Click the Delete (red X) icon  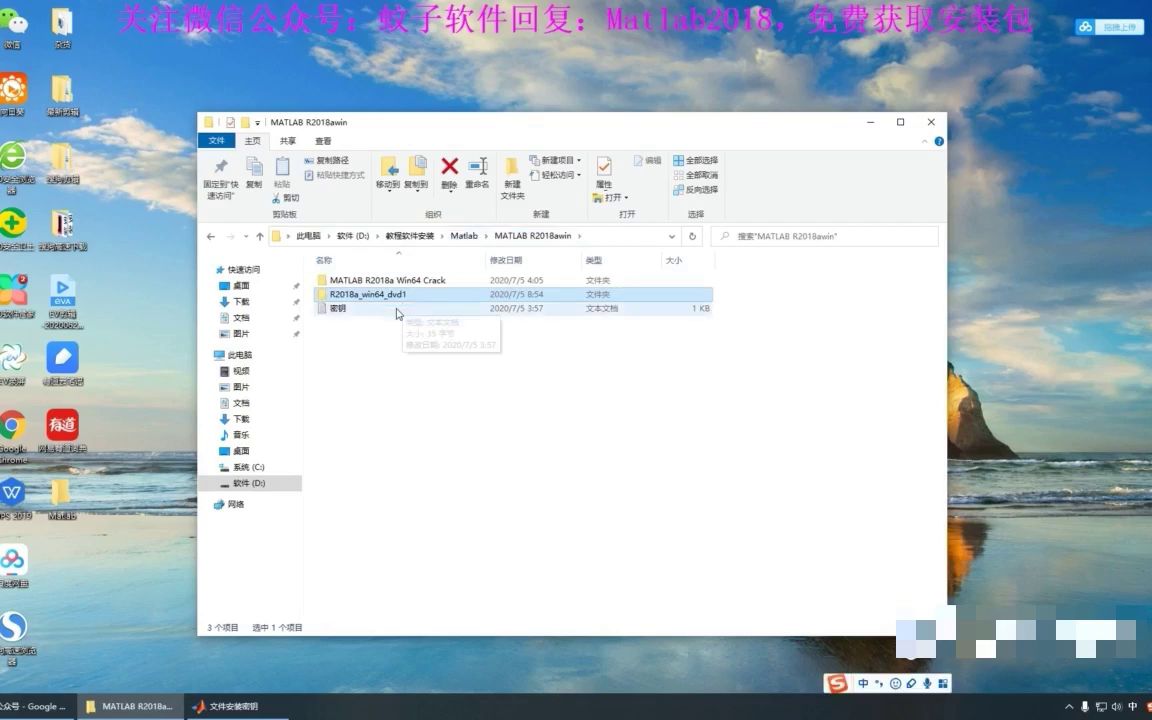point(450,166)
